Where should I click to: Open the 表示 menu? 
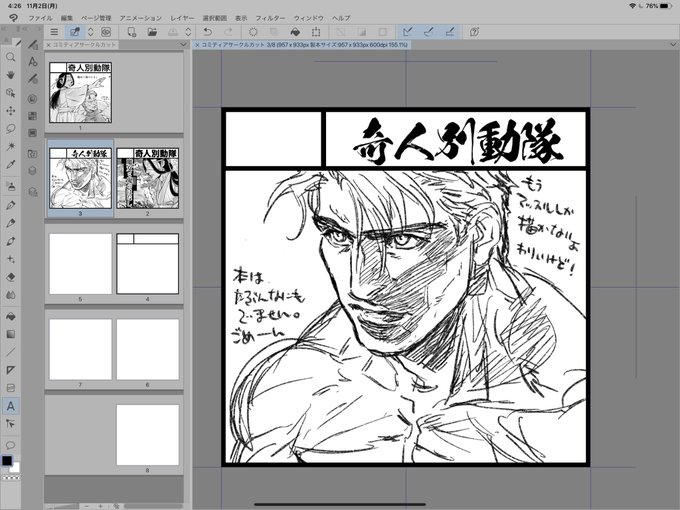(x=241, y=18)
